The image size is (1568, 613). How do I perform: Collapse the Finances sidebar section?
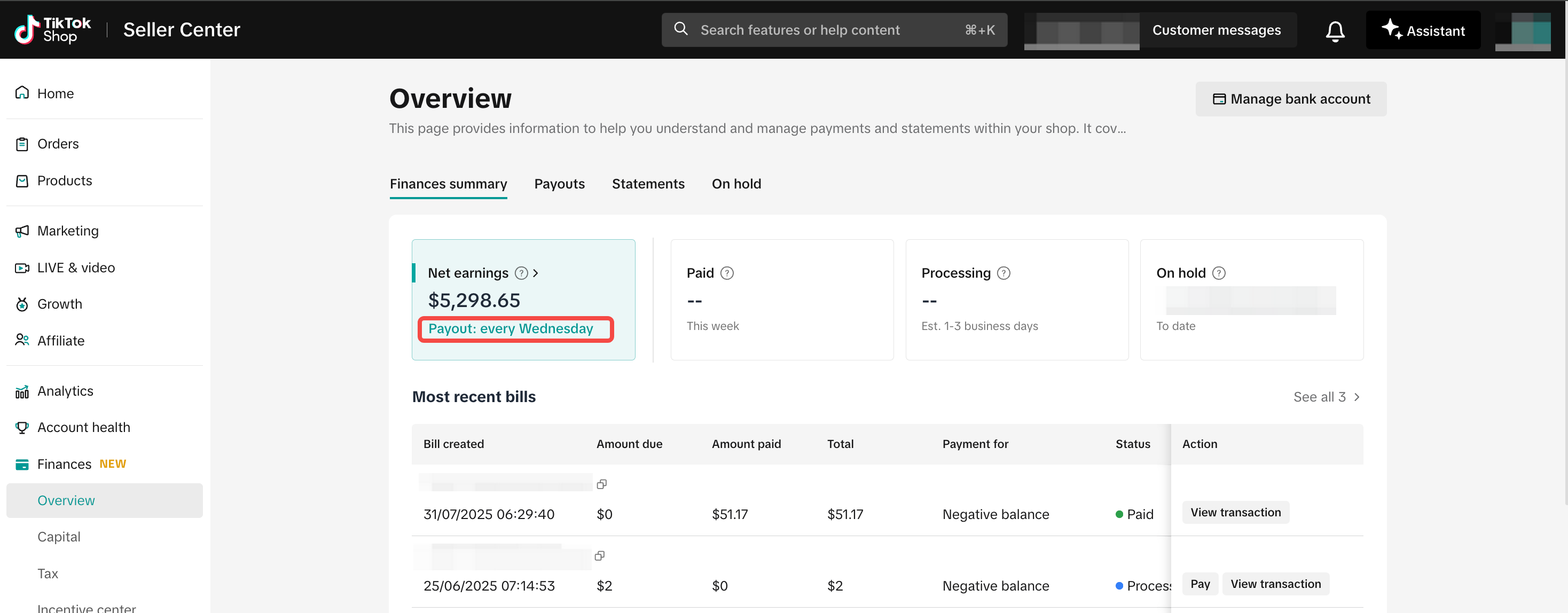pos(65,464)
